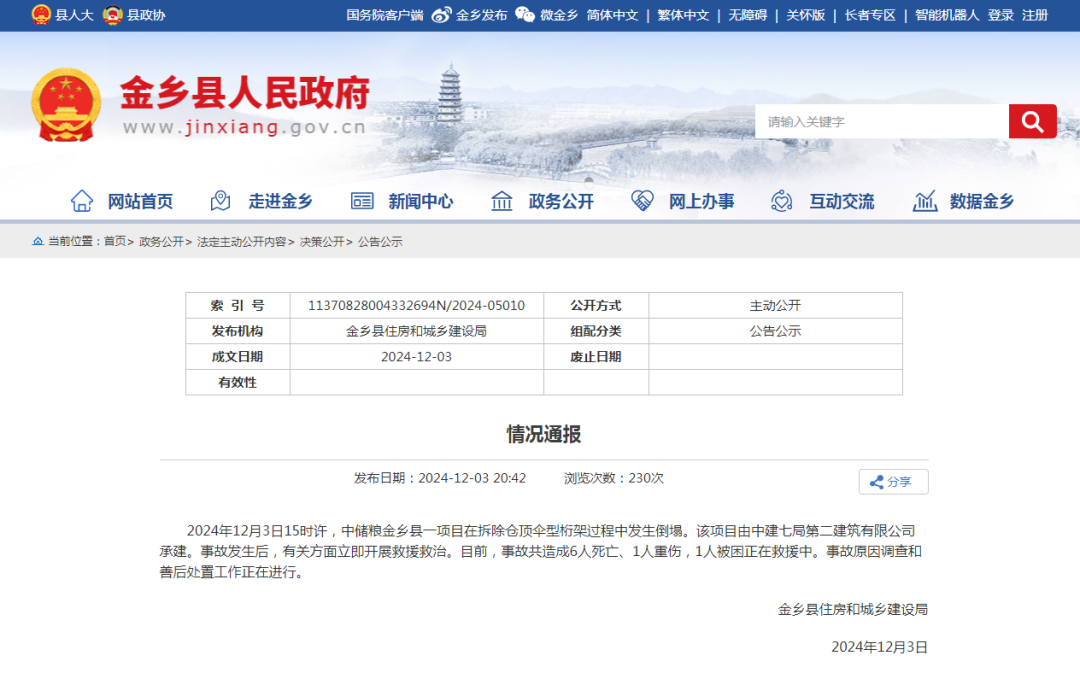1080x679 pixels.
Task: Open the 互动交流 menu item
Action: click(842, 201)
